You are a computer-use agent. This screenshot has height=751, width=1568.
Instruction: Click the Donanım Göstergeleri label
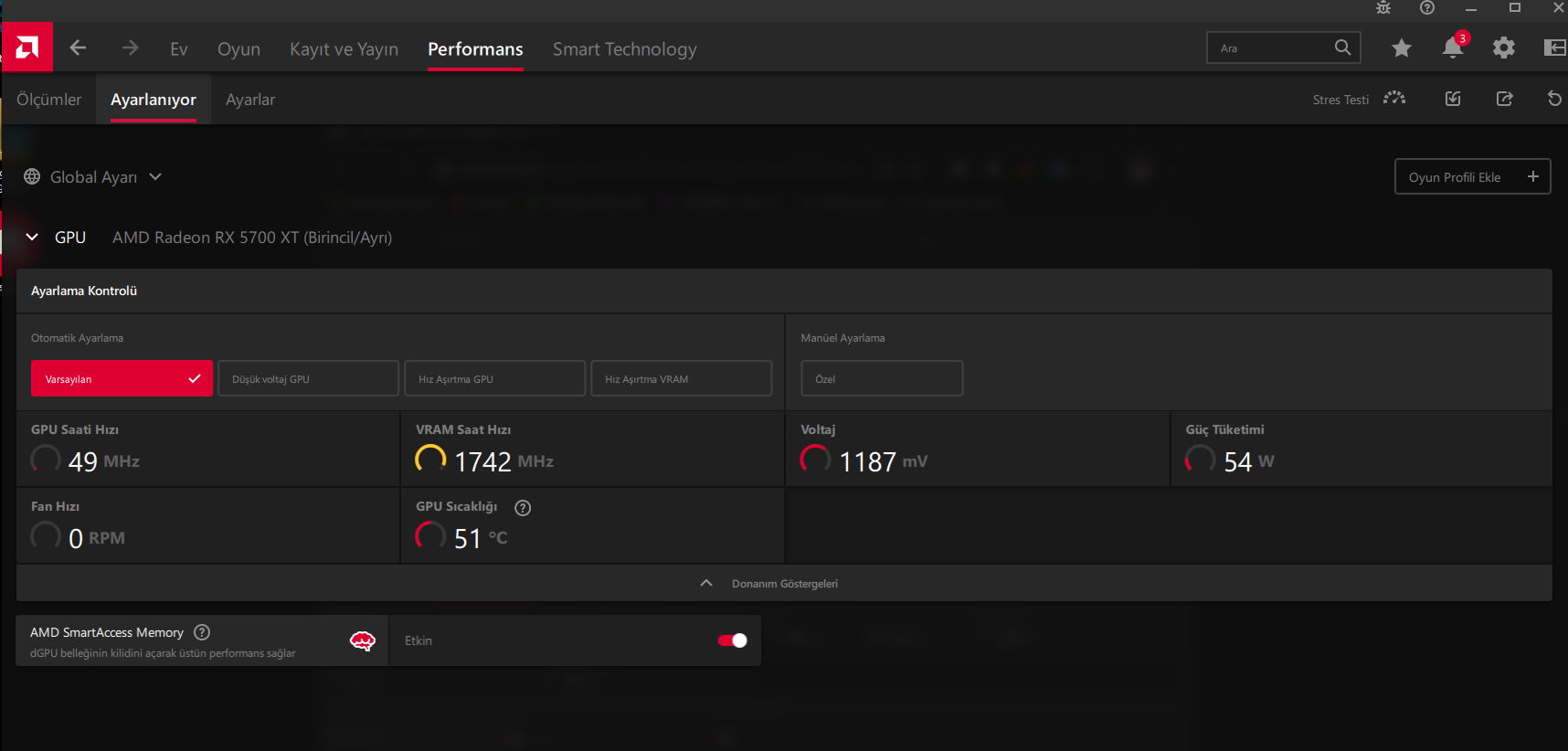coord(784,584)
